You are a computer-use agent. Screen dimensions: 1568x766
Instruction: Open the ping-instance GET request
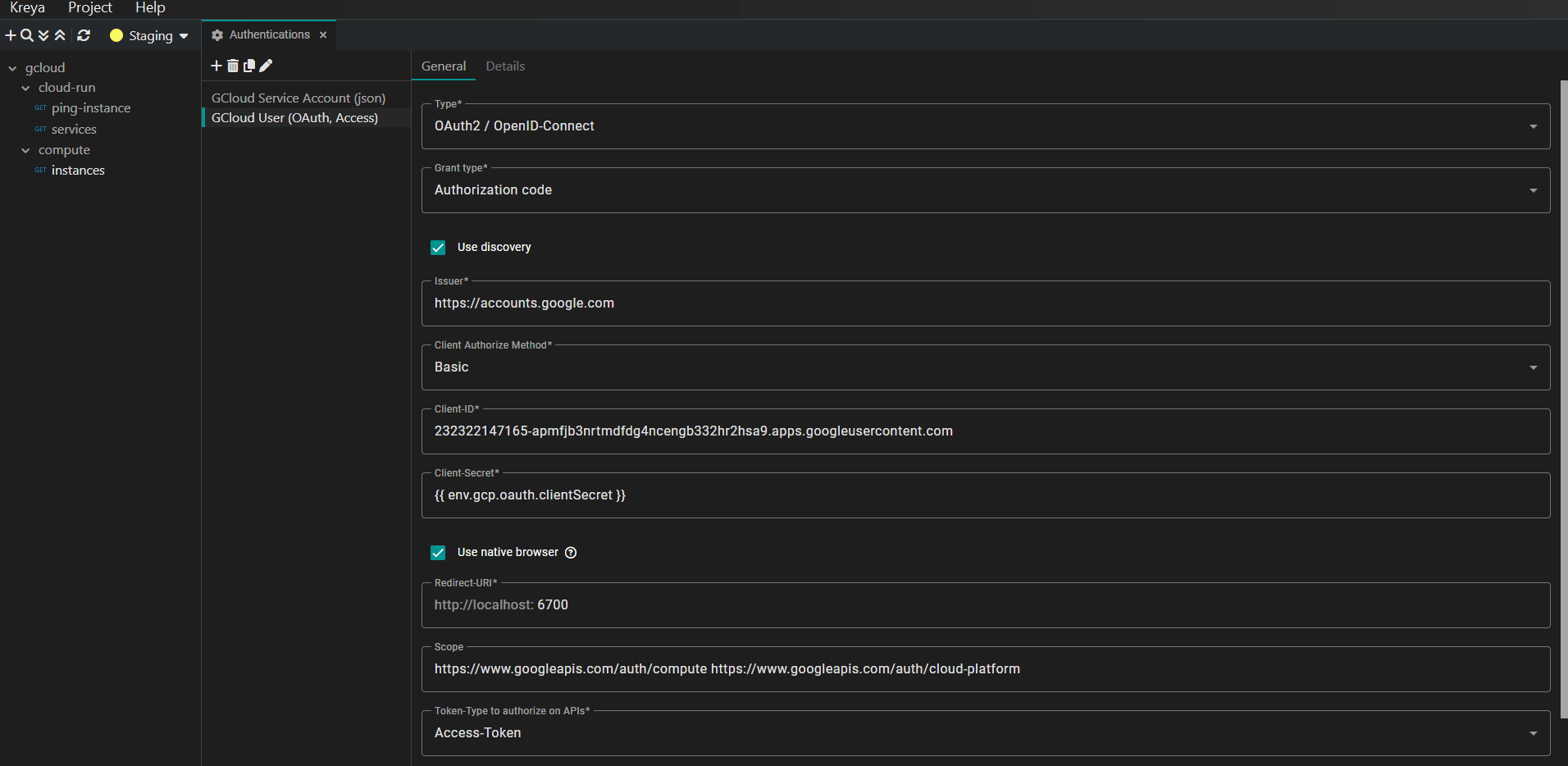[x=90, y=108]
